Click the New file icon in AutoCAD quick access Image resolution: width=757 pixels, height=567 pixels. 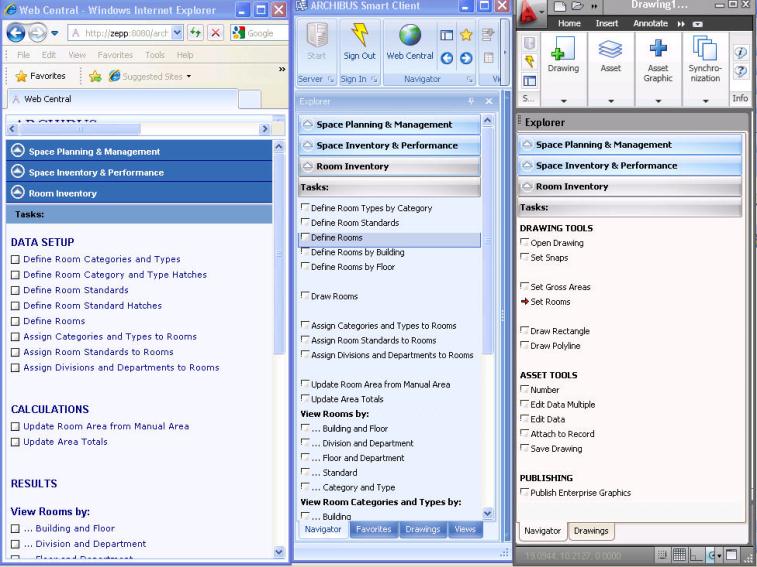559,6
